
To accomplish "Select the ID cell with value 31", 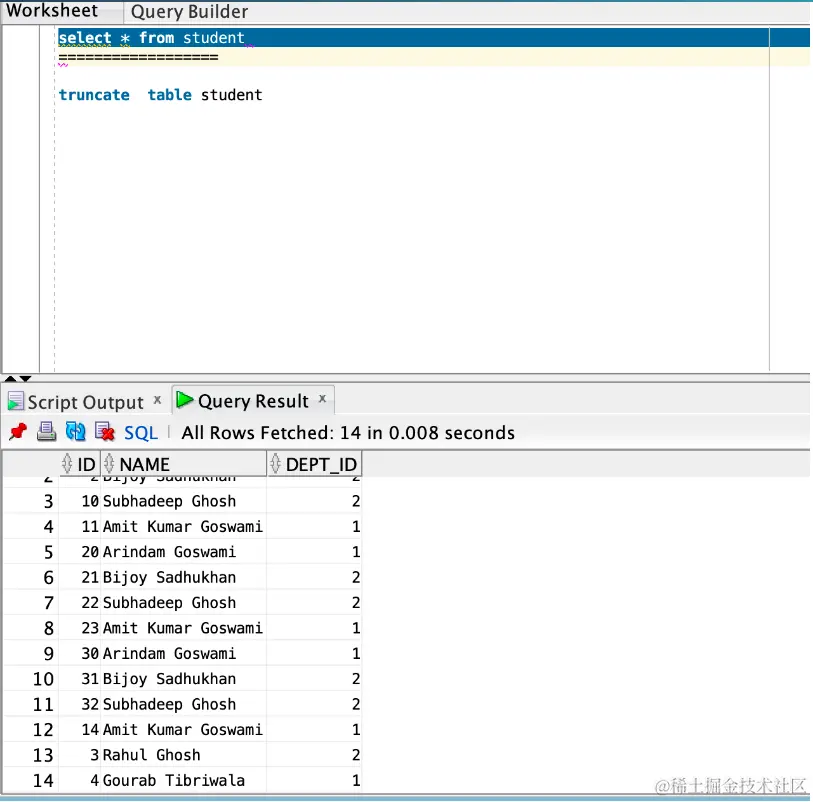I will 80,679.
